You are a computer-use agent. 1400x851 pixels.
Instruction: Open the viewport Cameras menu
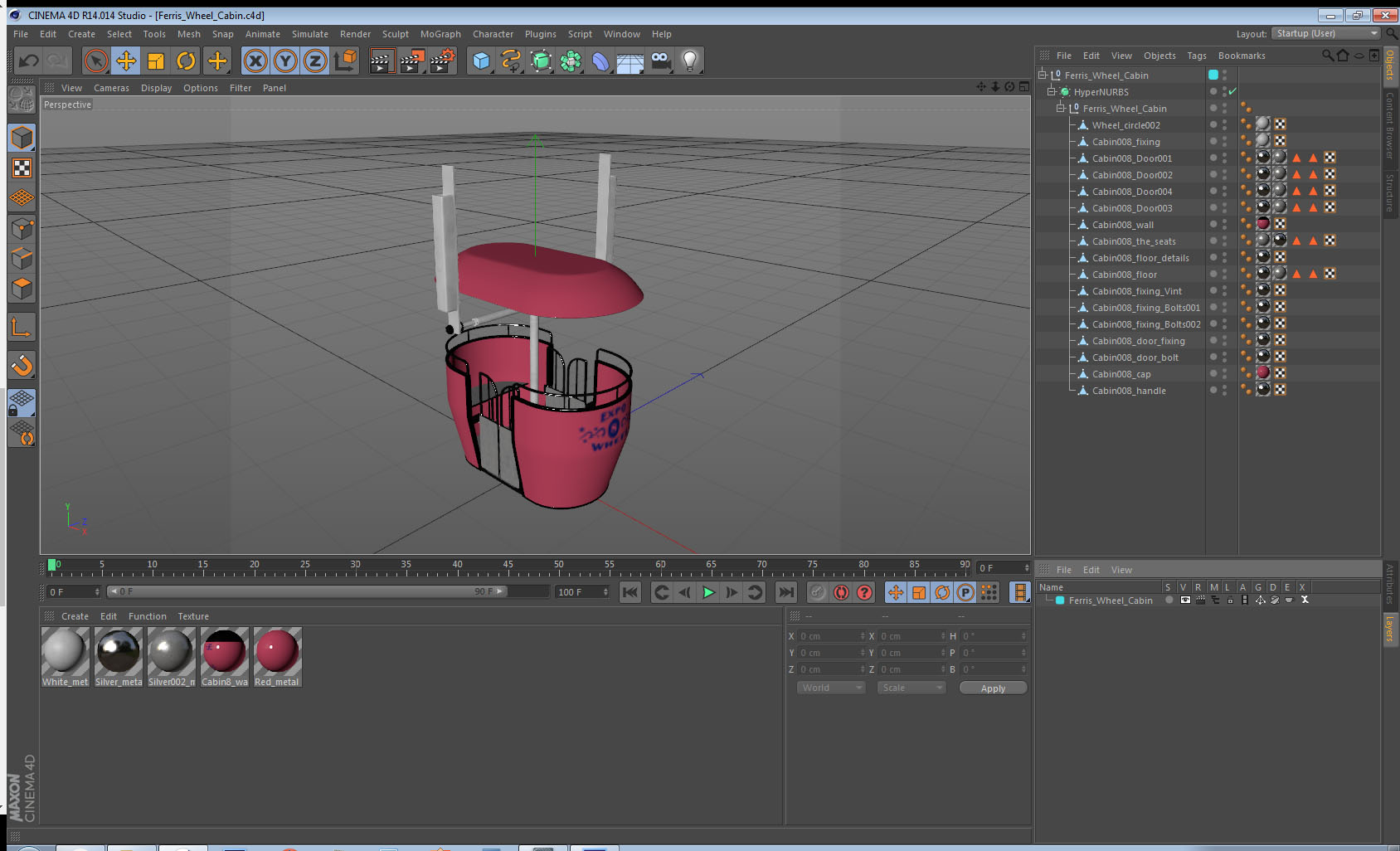[x=111, y=88]
